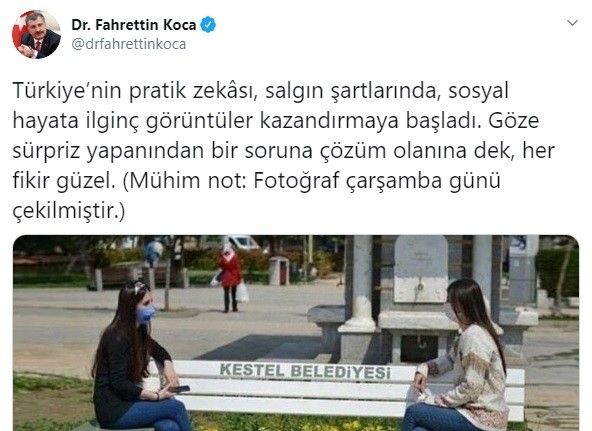Click the Dr. Fahrettin Koca display name

[134, 25]
